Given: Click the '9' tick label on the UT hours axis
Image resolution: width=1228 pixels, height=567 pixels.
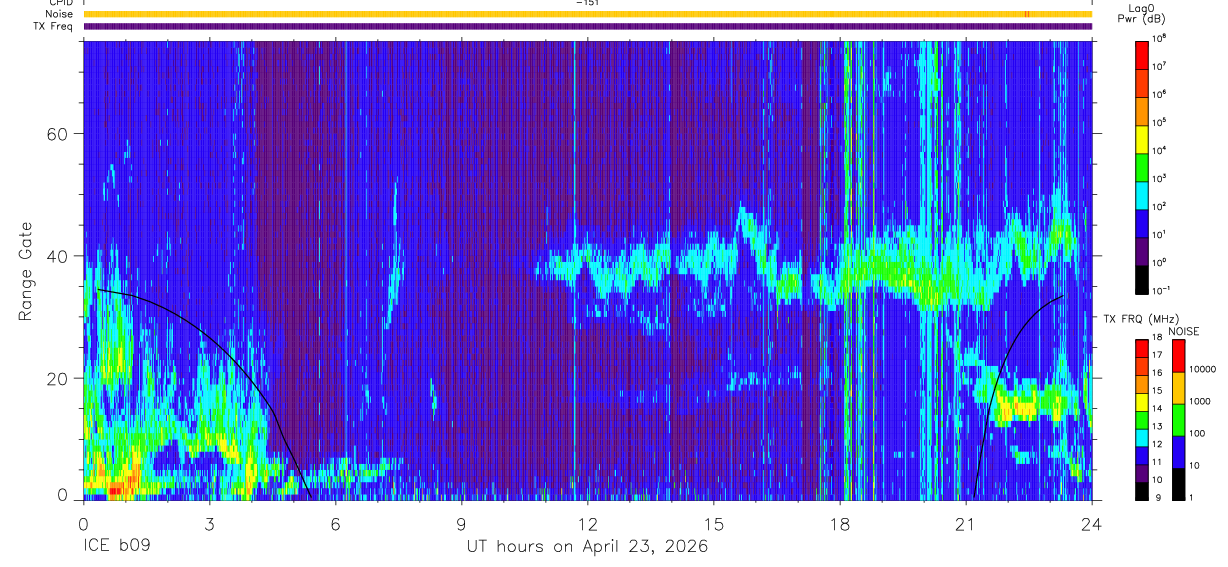Looking at the screenshot, I should pos(461,523).
